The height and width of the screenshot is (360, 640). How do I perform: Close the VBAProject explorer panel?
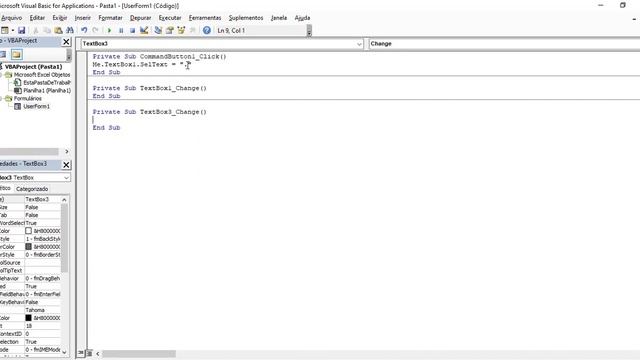pyautogui.click(x=66, y=42)
